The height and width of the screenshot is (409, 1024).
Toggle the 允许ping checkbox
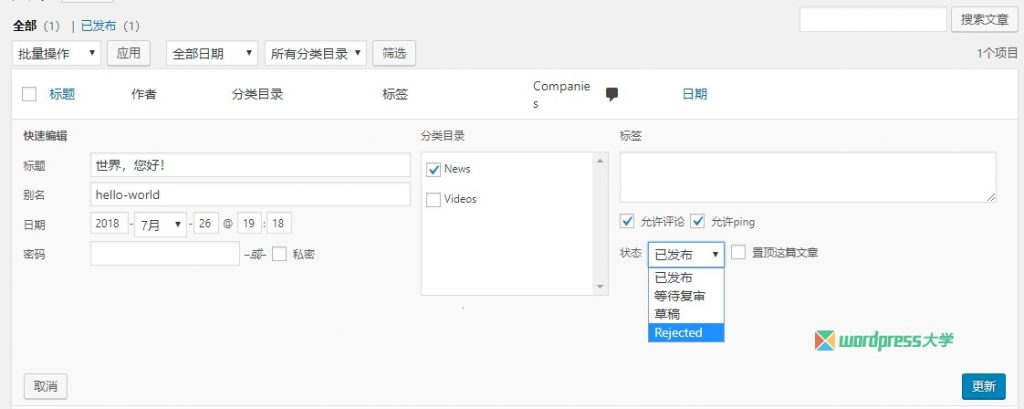[698, 221]
